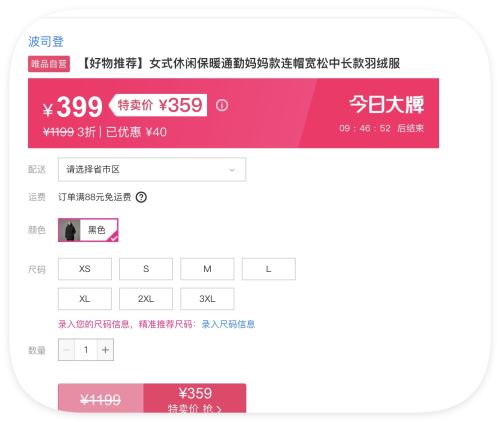Screen dimensions: 500x422
Task: Select the 2XL size option
Action: pyautogui.click(x=146, y=299)
